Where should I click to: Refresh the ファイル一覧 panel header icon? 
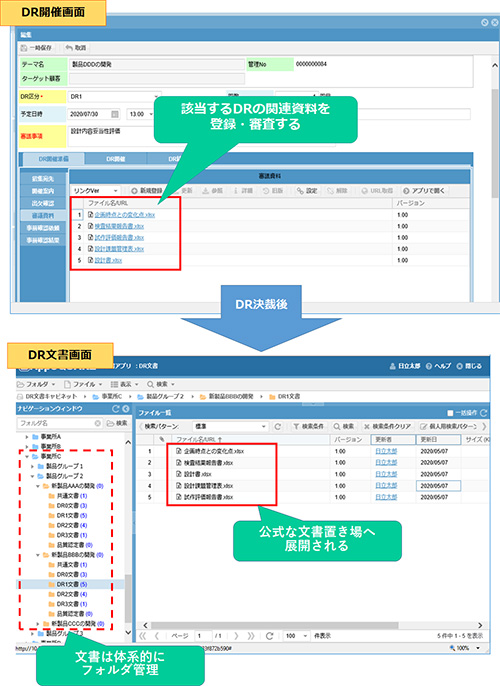(x=483, y=413)
